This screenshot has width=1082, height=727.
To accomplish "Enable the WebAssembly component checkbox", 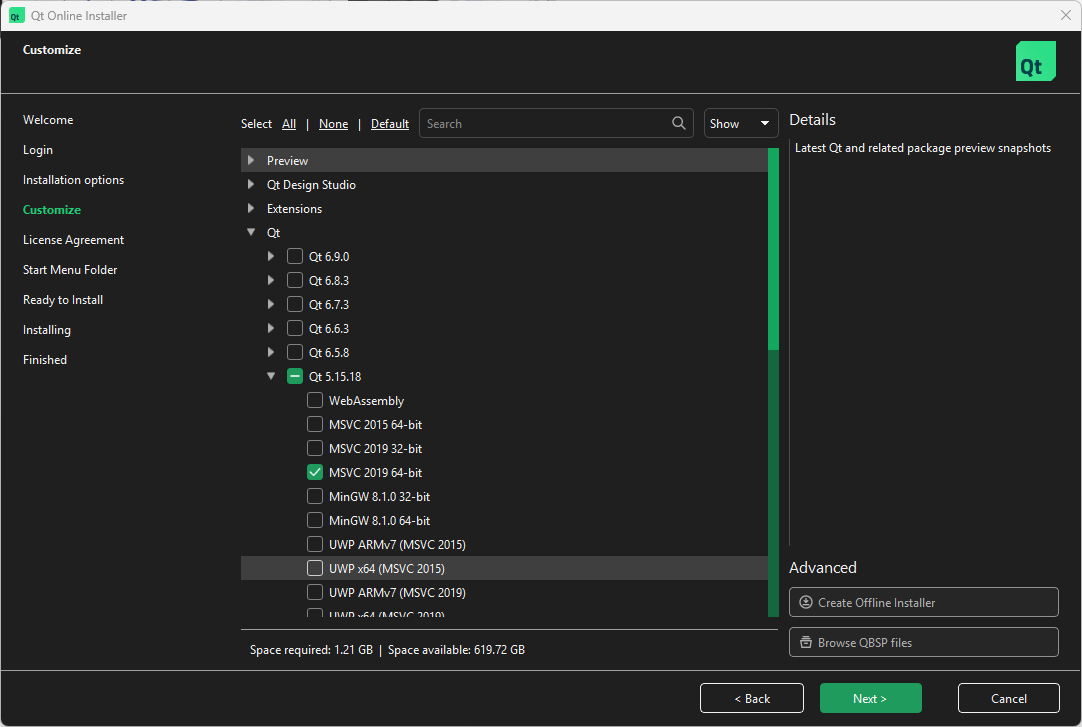I will click(x=315, y=401).
